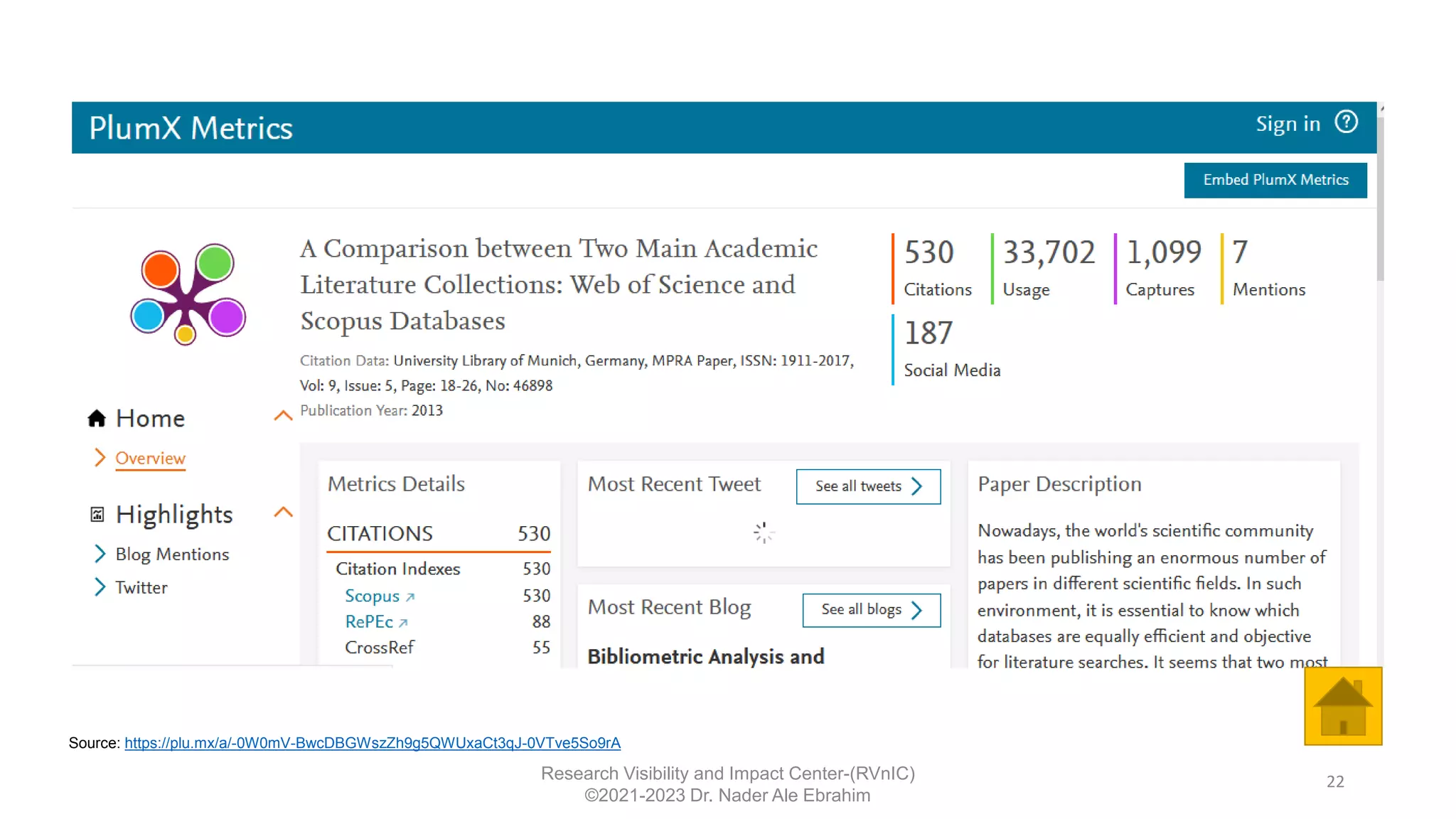This screenshot has width=1456, height=819.
Task: Open the Overview menu item
Action: click(x=150, y=459)
